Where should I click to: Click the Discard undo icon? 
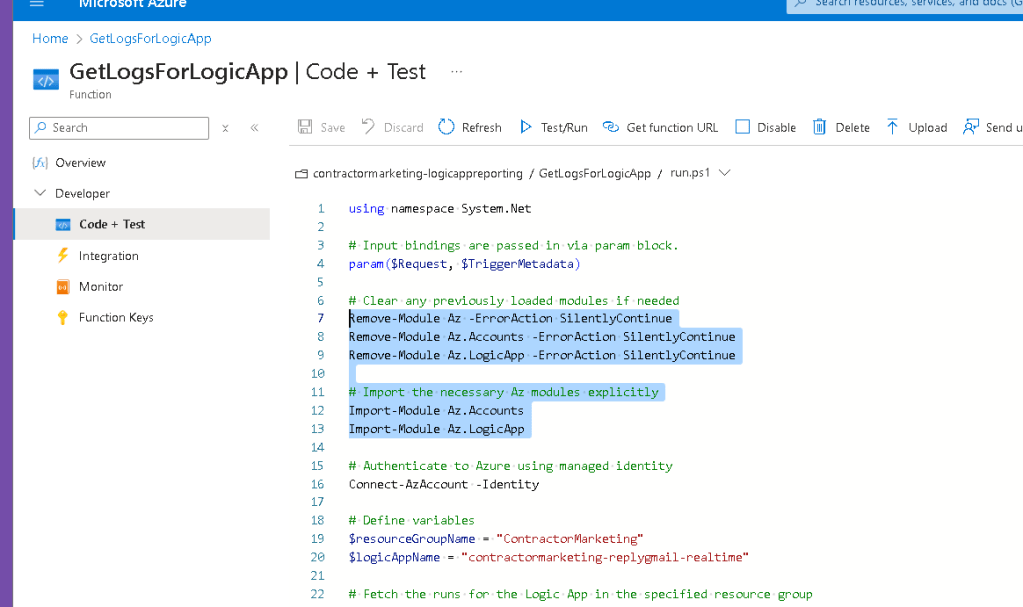(368, 127)
